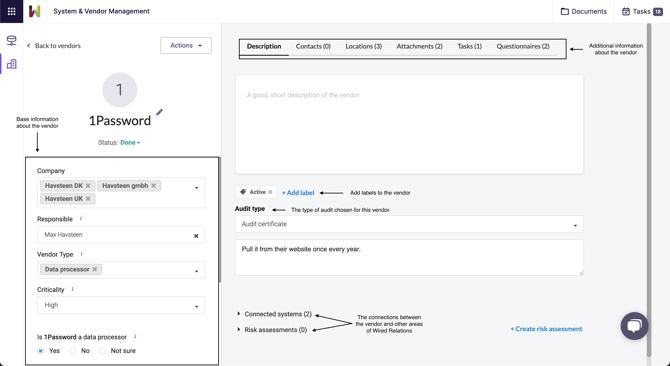Switch to the Locations (3) tab
This screenshot has height=366, width=670.
pos(364,47)
